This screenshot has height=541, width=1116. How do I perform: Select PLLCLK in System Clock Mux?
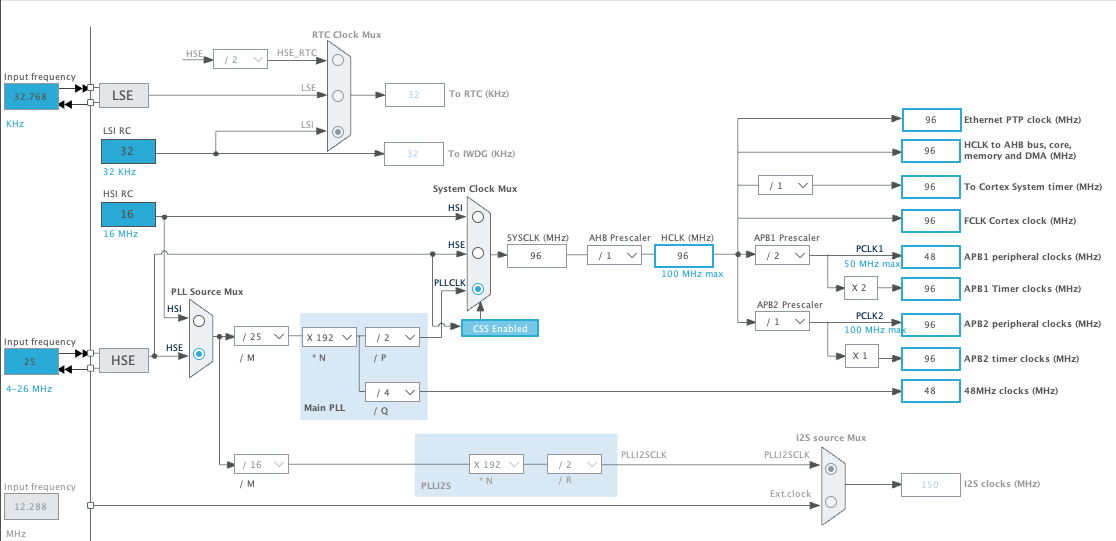pyautogui.click(x=478, y=289)
